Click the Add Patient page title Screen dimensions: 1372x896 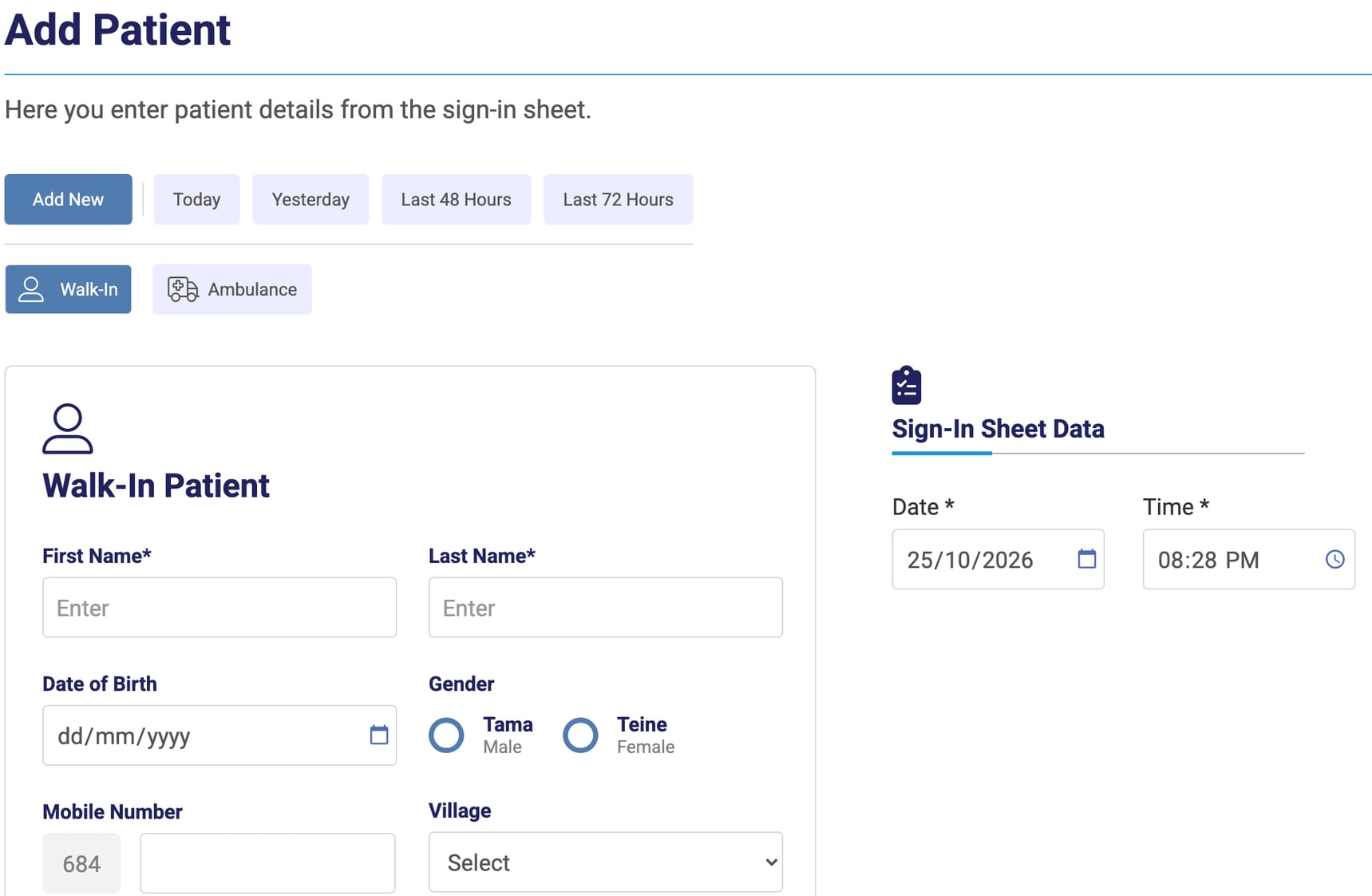pos(117,30)
